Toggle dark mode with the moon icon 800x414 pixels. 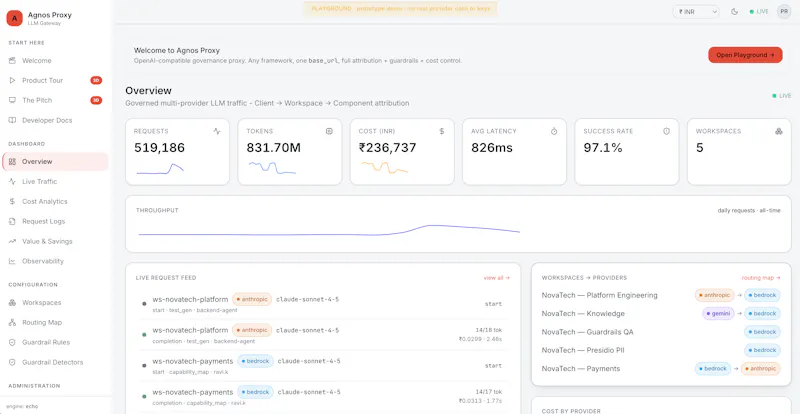click(734, 12)
